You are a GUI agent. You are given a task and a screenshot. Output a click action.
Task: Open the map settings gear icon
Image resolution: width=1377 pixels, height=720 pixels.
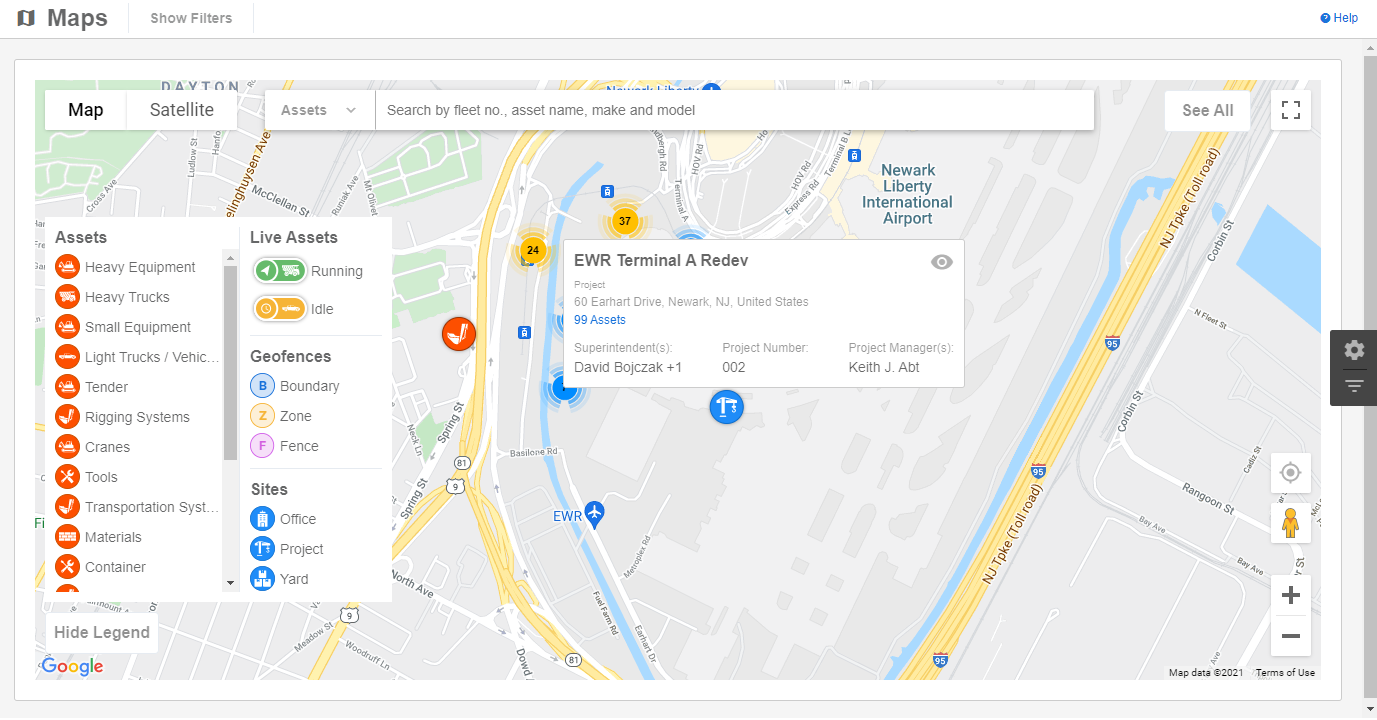(x=1353, y=350)
